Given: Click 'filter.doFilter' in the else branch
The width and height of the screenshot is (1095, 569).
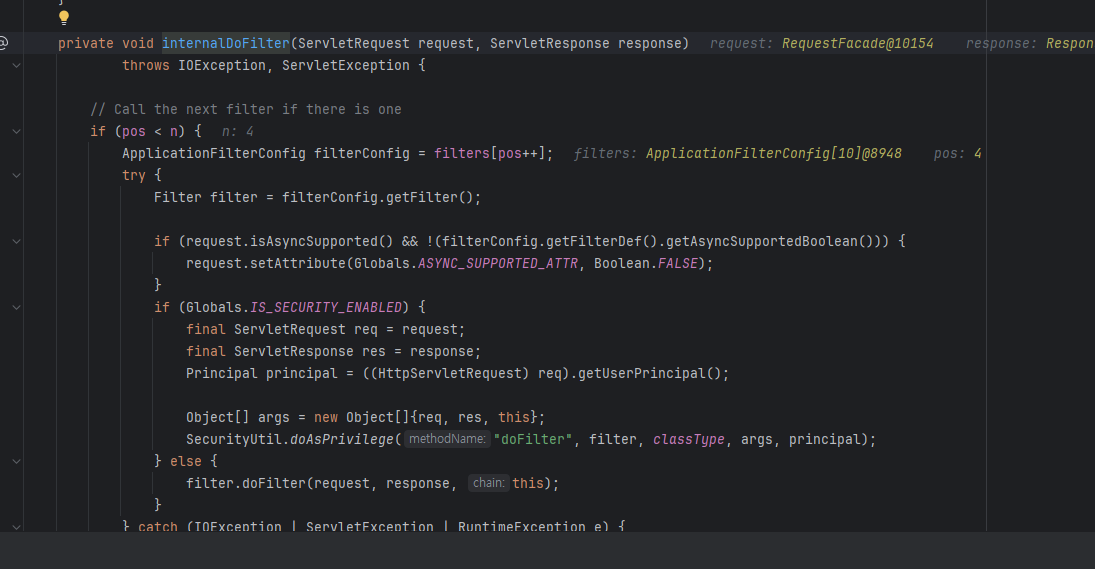Looking at the screenshot, I should pos(246,483).
